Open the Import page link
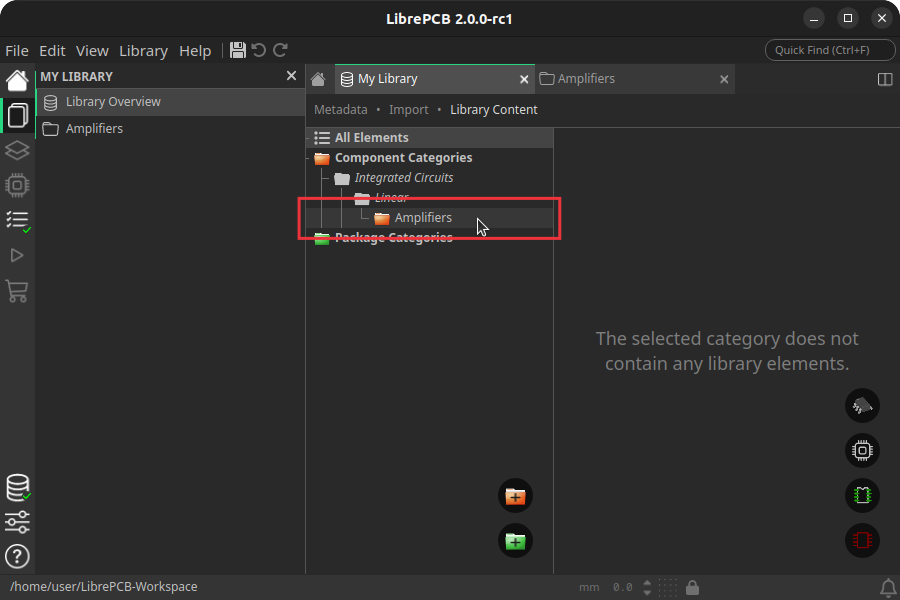The width and height of the screenshot is (900, 600). [x=409, y=109]
